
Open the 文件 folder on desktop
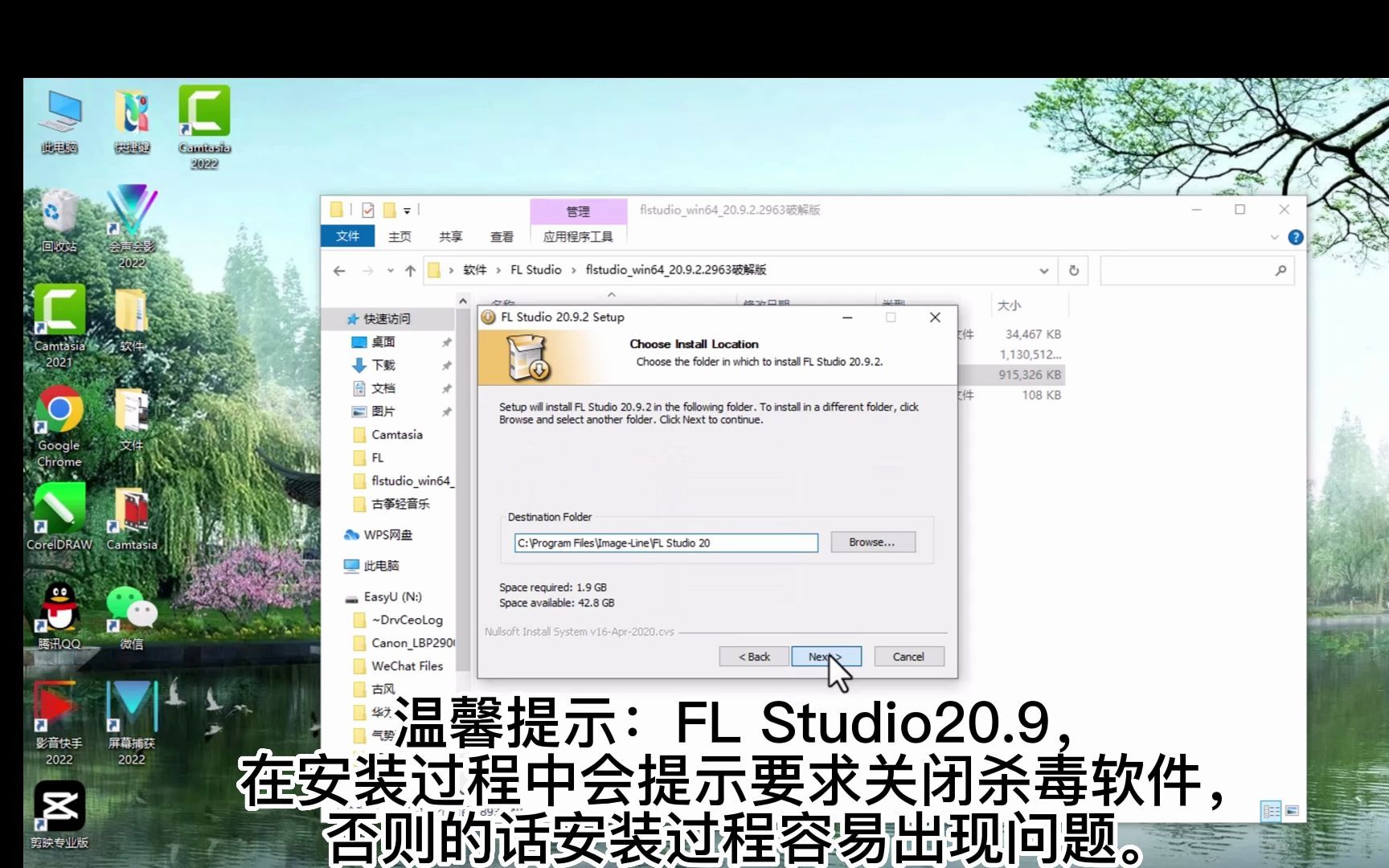click(132, 419)
